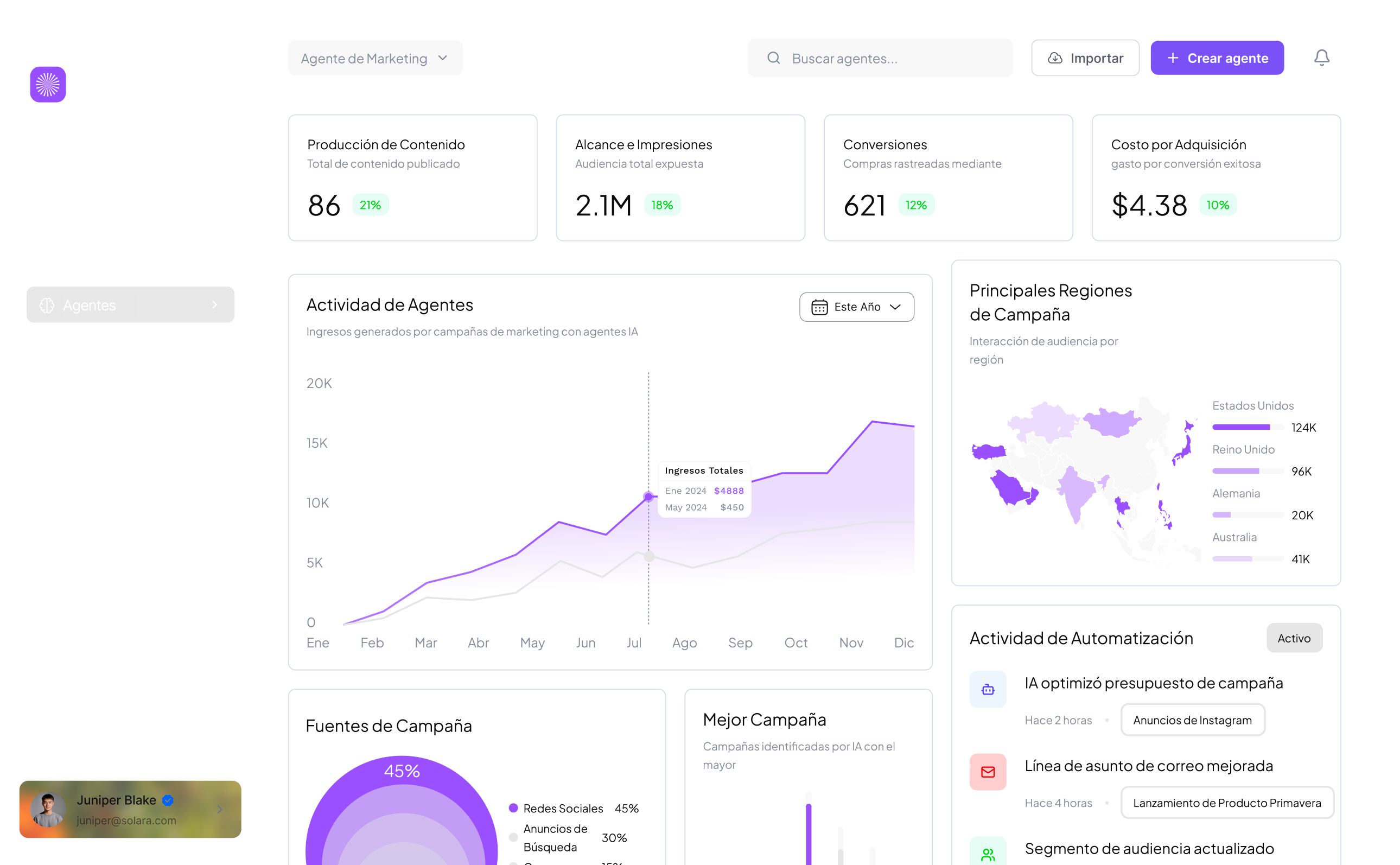Click the $450 value in the tooltip

pyautogui.click(x=732, y=507)
